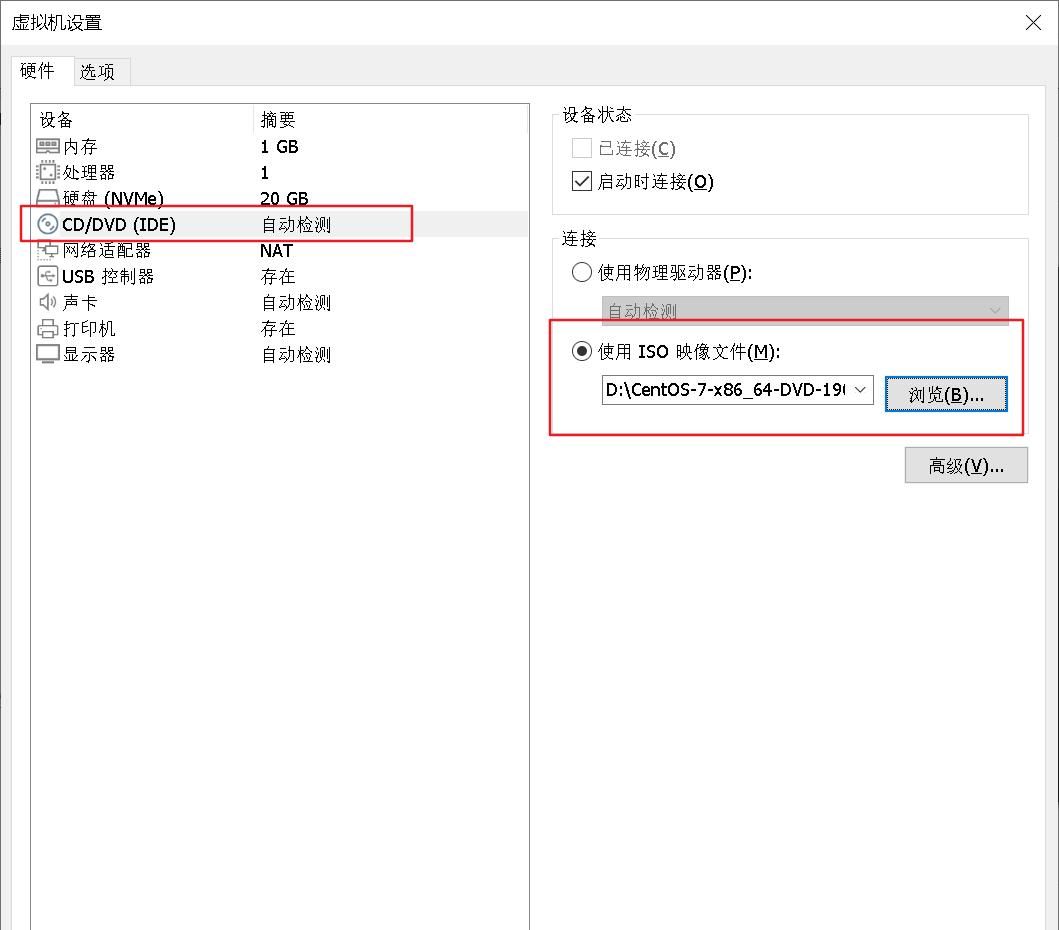Screen dimensions: 1059x930
Task: Click the 浏览(B) browse button
Action: click(946, 393)
